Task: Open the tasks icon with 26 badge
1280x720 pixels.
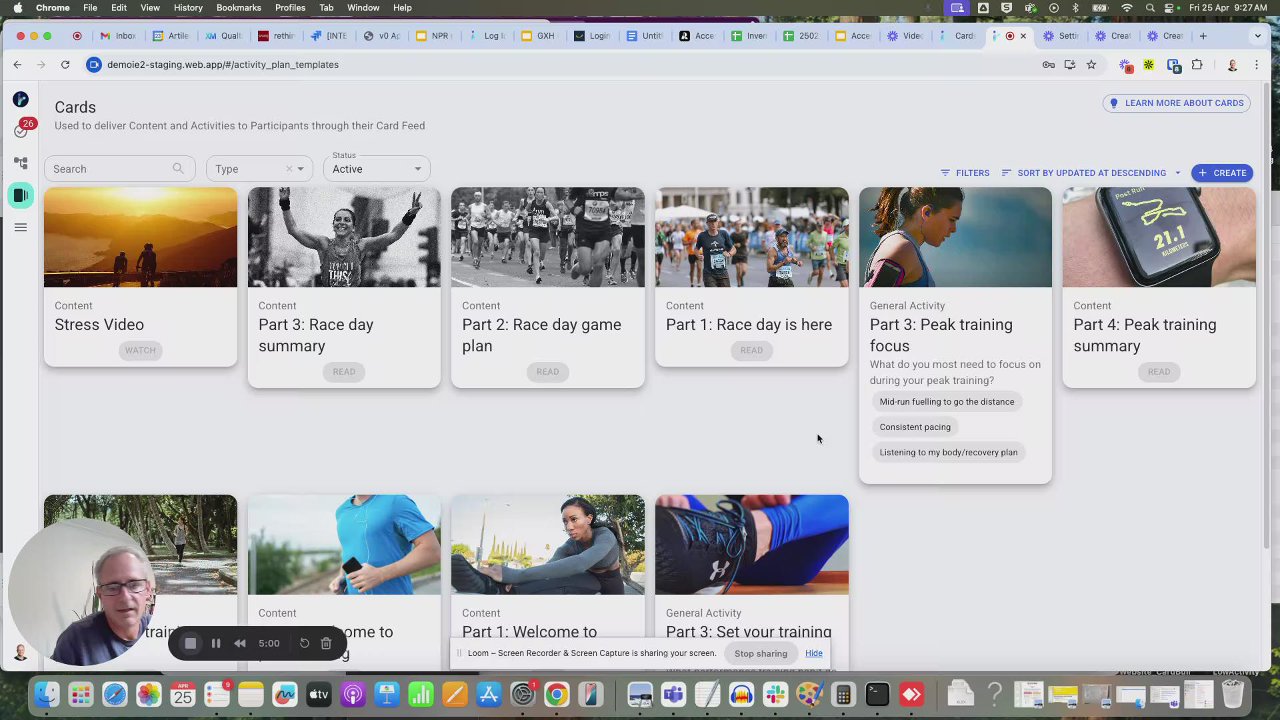Action: 21,130
